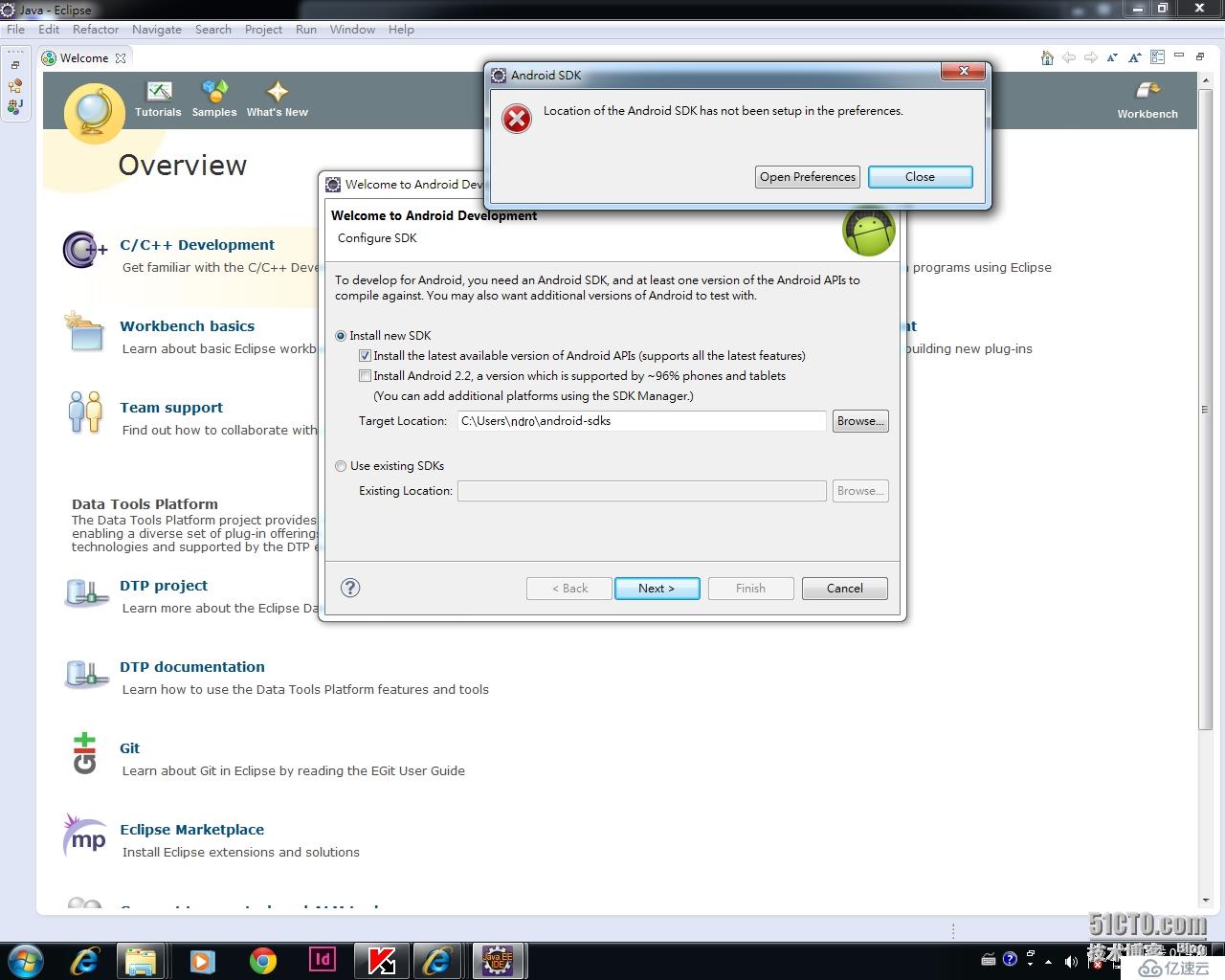The image size is (1225, 980).
Task: Open the Project menu
Action: 263,30
